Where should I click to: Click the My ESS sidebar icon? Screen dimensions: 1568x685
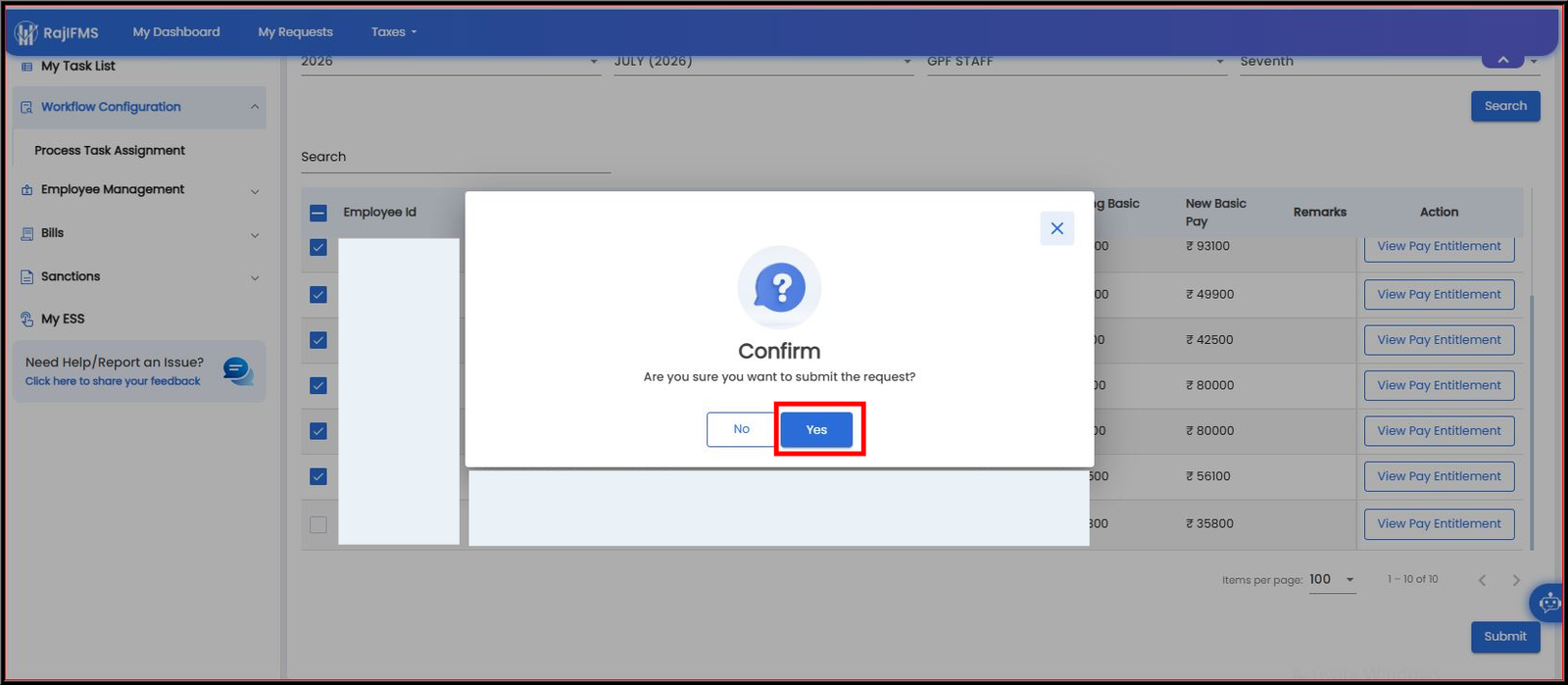click(x=26, y=319)
